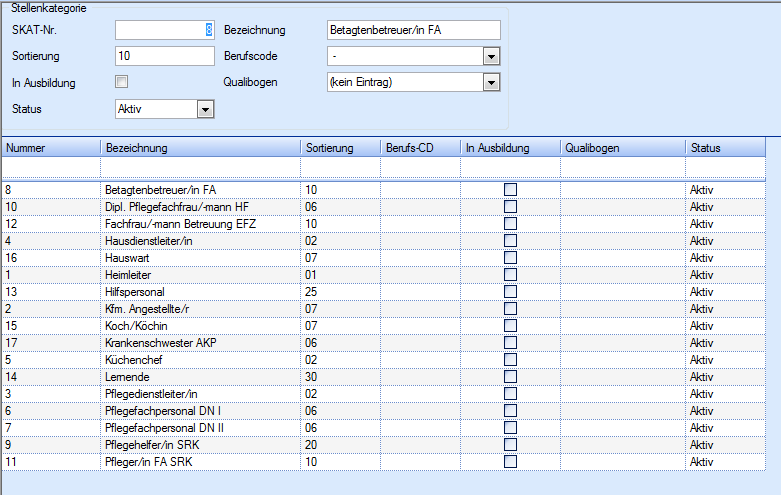The image size is (781, 495).
Task: Select row Pfleger/in FA SRK
Action: [384, 462]
